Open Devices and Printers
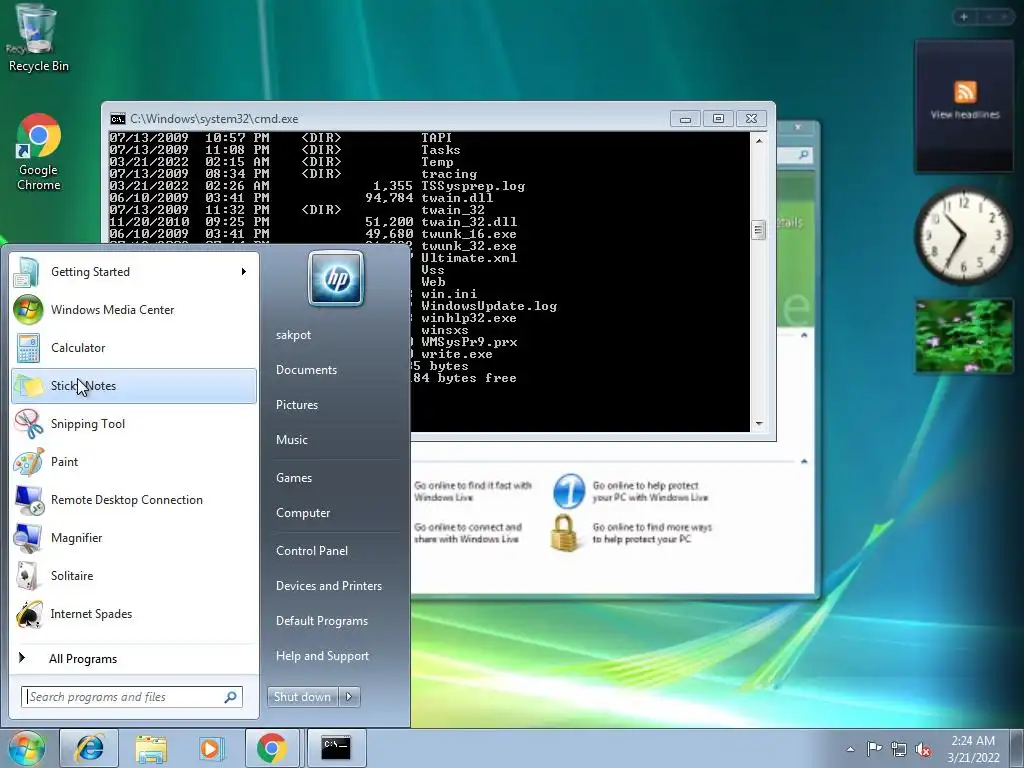1024x768 pixels. pos(328,586)
